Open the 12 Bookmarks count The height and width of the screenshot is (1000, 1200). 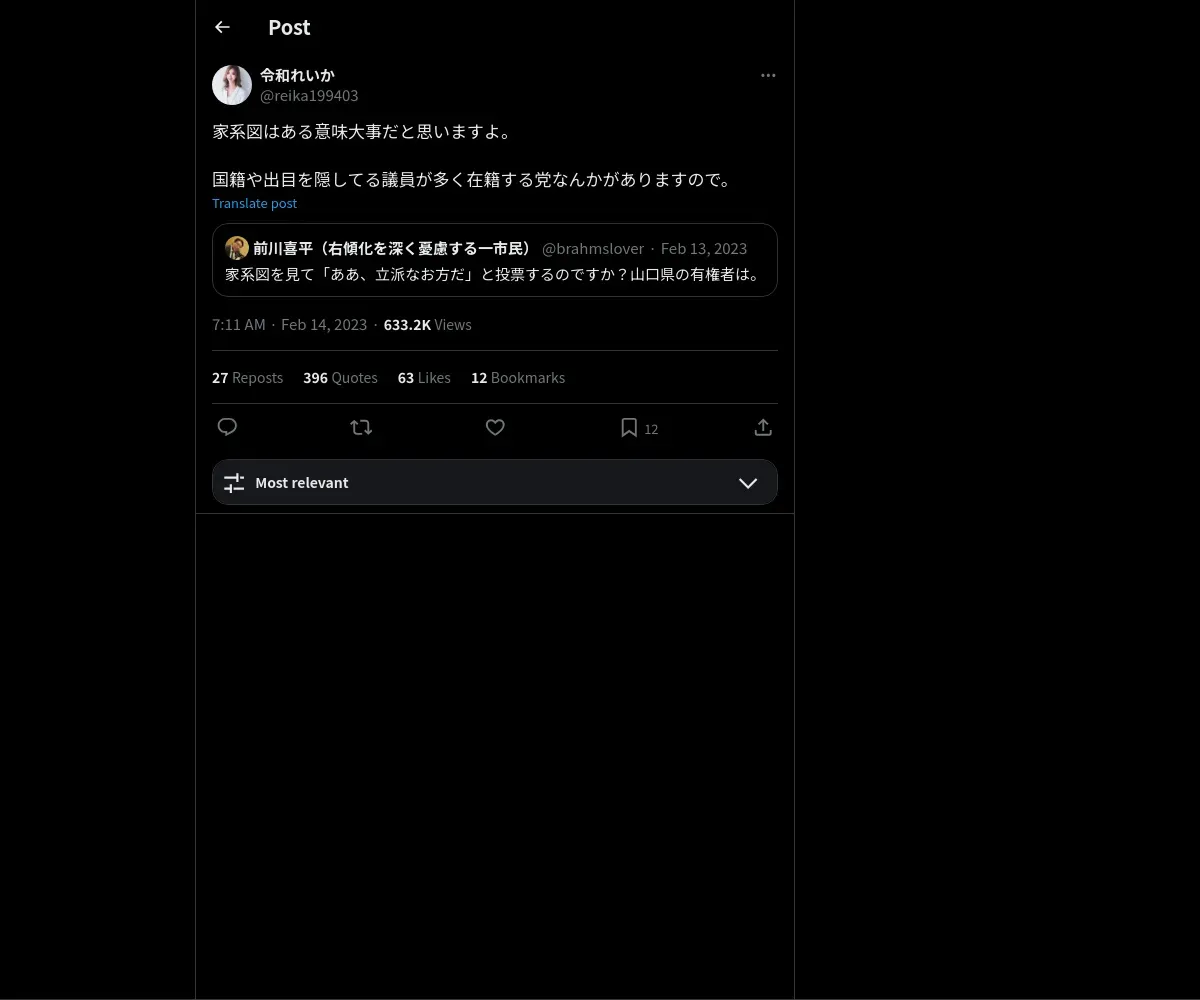[x=518, y=377]
